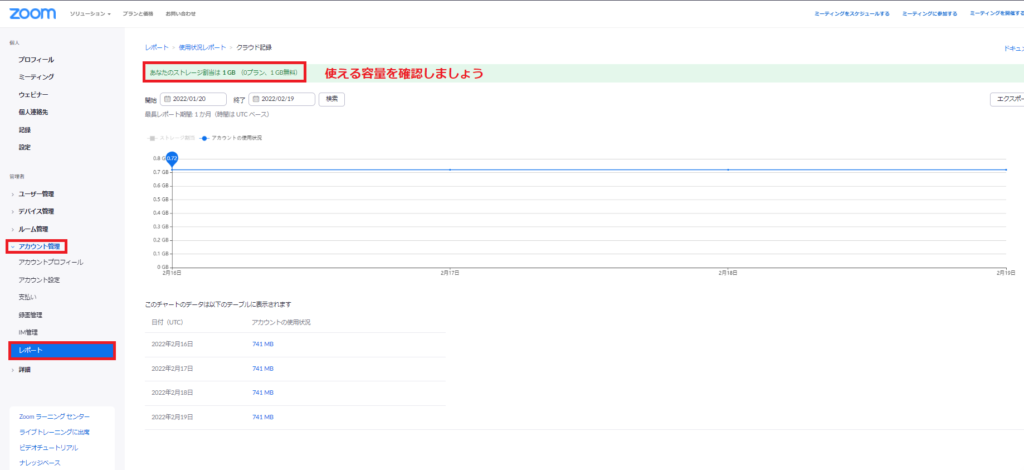Expand the 詳細 section in sidebar
This screenshot has height=470, width=1024.
pyautogui.click(x=25, y=369)
